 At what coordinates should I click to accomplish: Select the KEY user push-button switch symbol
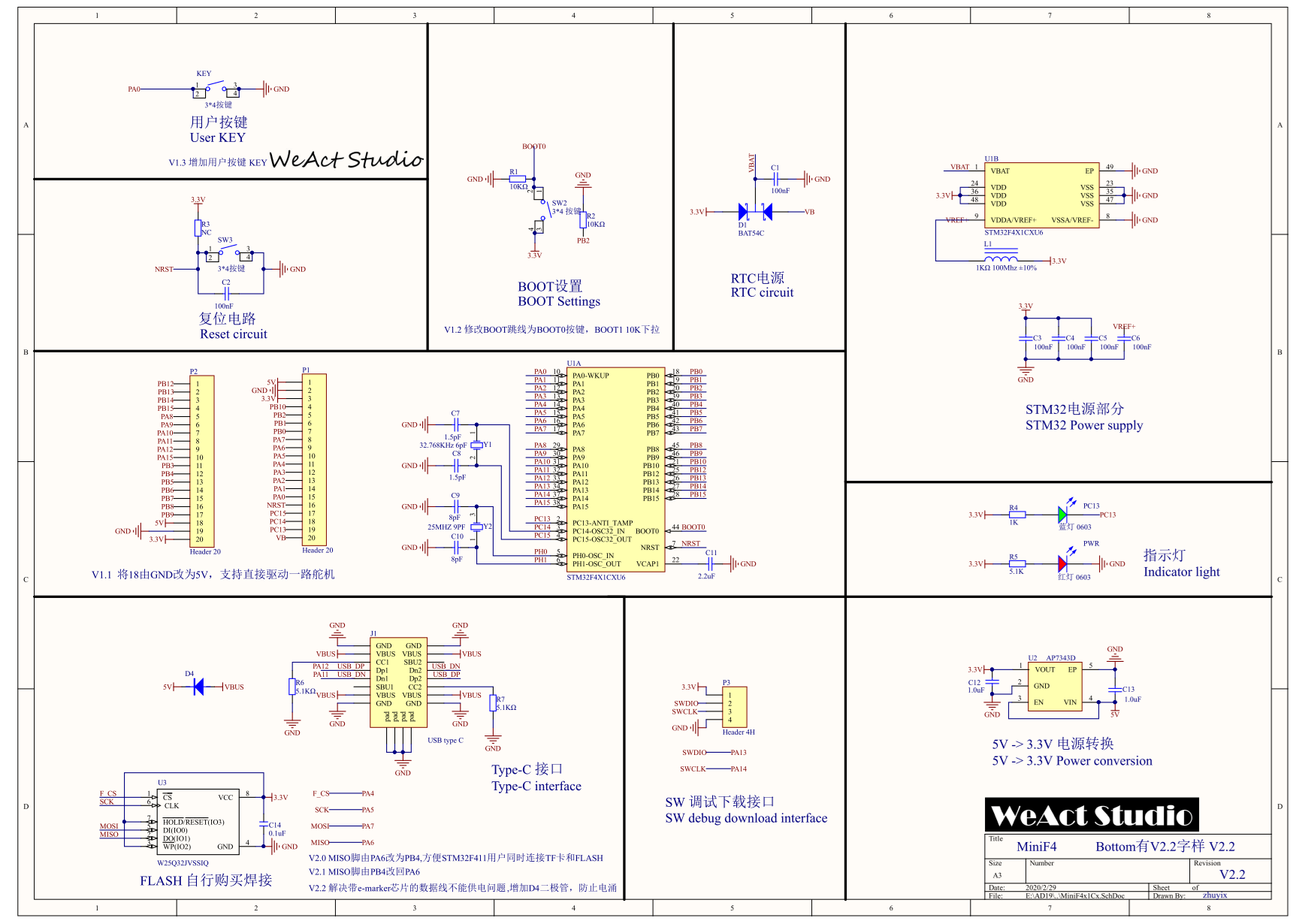point(216,89)
